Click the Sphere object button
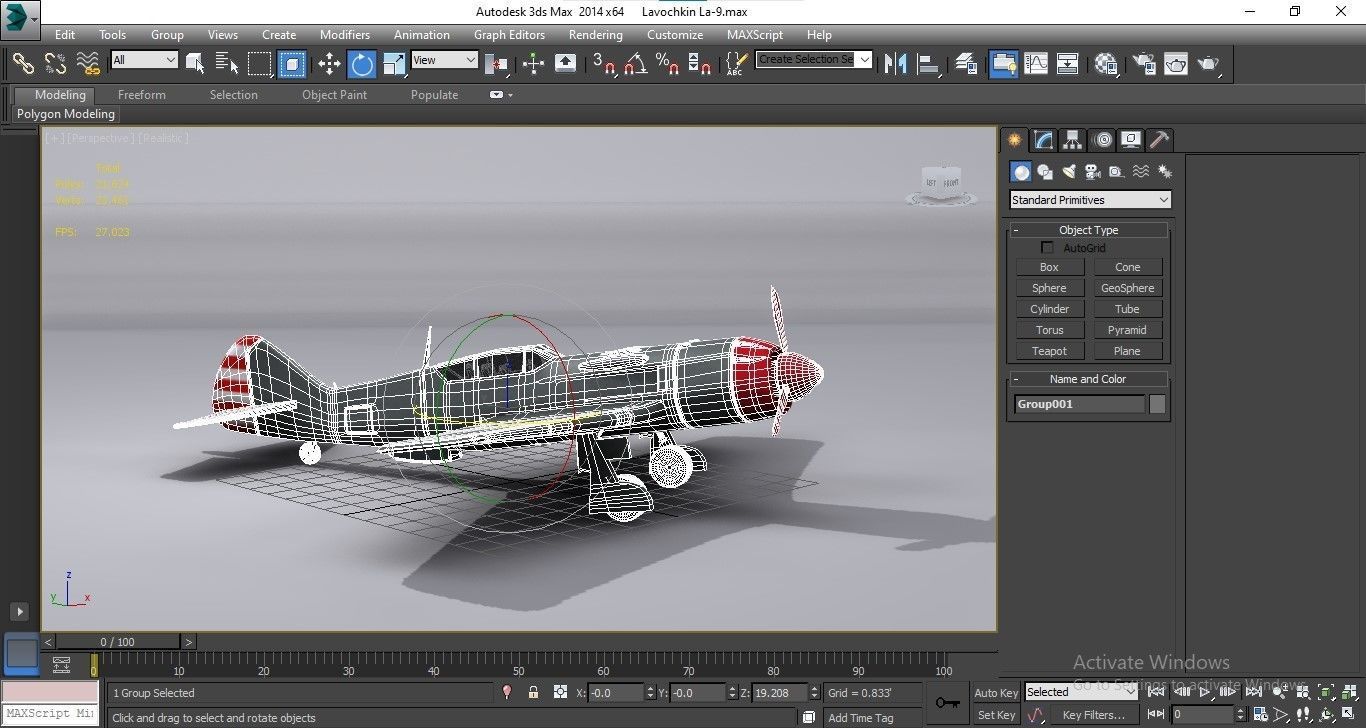The height and width of the screenshot is (728, 1366). 1049,288
